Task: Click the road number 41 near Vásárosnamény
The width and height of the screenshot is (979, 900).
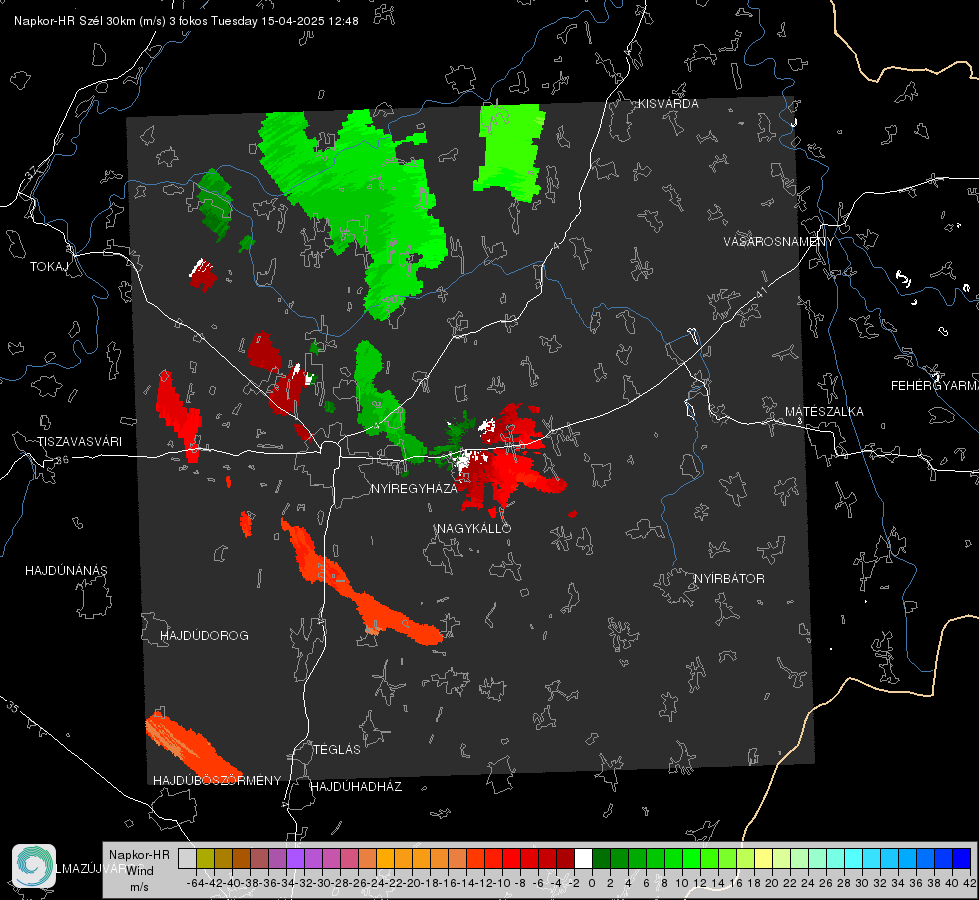Action: point(760,292)
